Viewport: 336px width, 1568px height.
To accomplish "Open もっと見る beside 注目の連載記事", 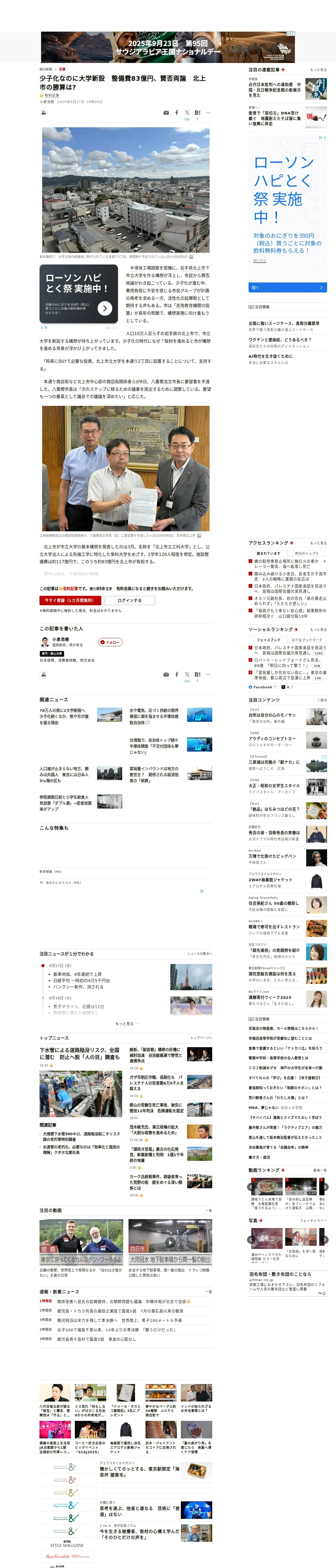I will (318, 70).
